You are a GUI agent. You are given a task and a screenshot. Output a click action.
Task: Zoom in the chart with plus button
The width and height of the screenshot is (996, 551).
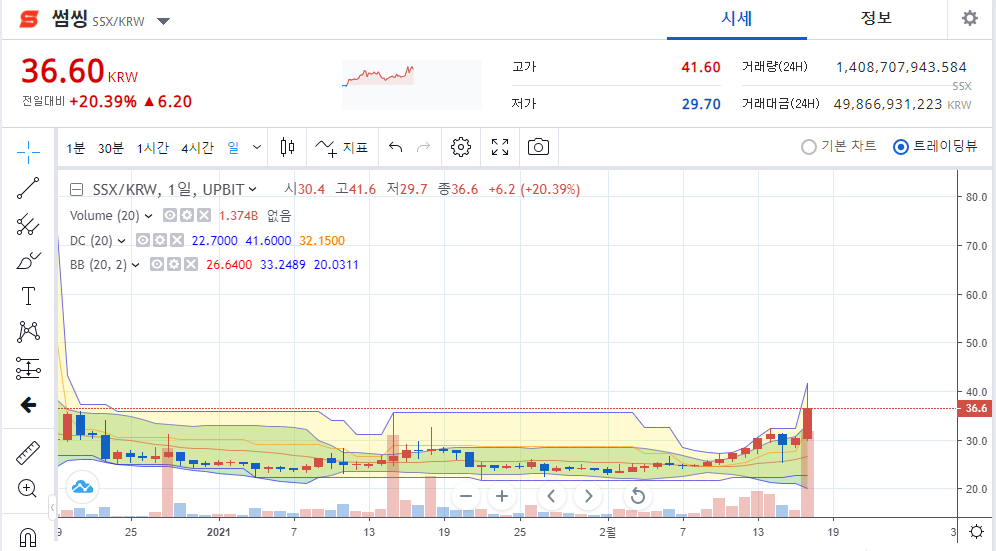502,496
